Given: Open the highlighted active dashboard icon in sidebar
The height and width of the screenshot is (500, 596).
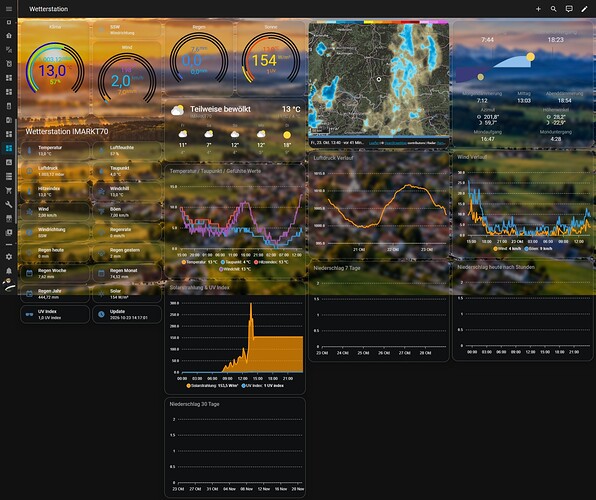Looking at the screenshot, I should coord(9,148).
